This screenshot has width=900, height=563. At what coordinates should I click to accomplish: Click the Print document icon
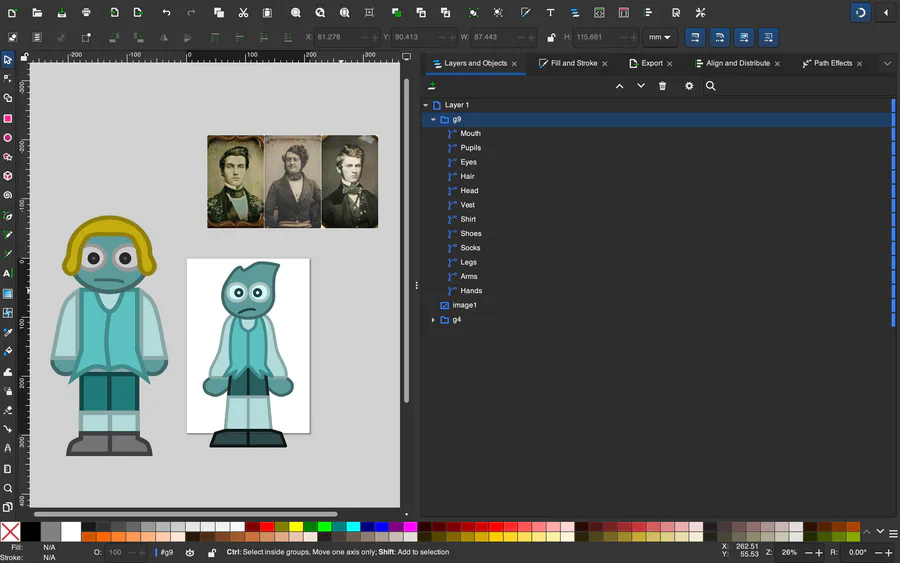coord(87,13)
